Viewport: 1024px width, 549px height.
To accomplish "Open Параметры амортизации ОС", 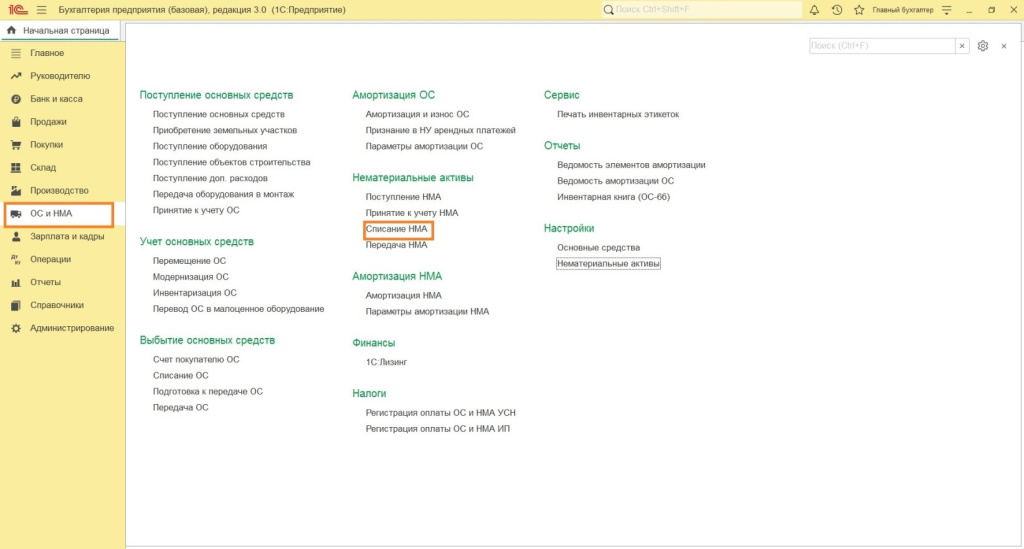I will 424,146.
